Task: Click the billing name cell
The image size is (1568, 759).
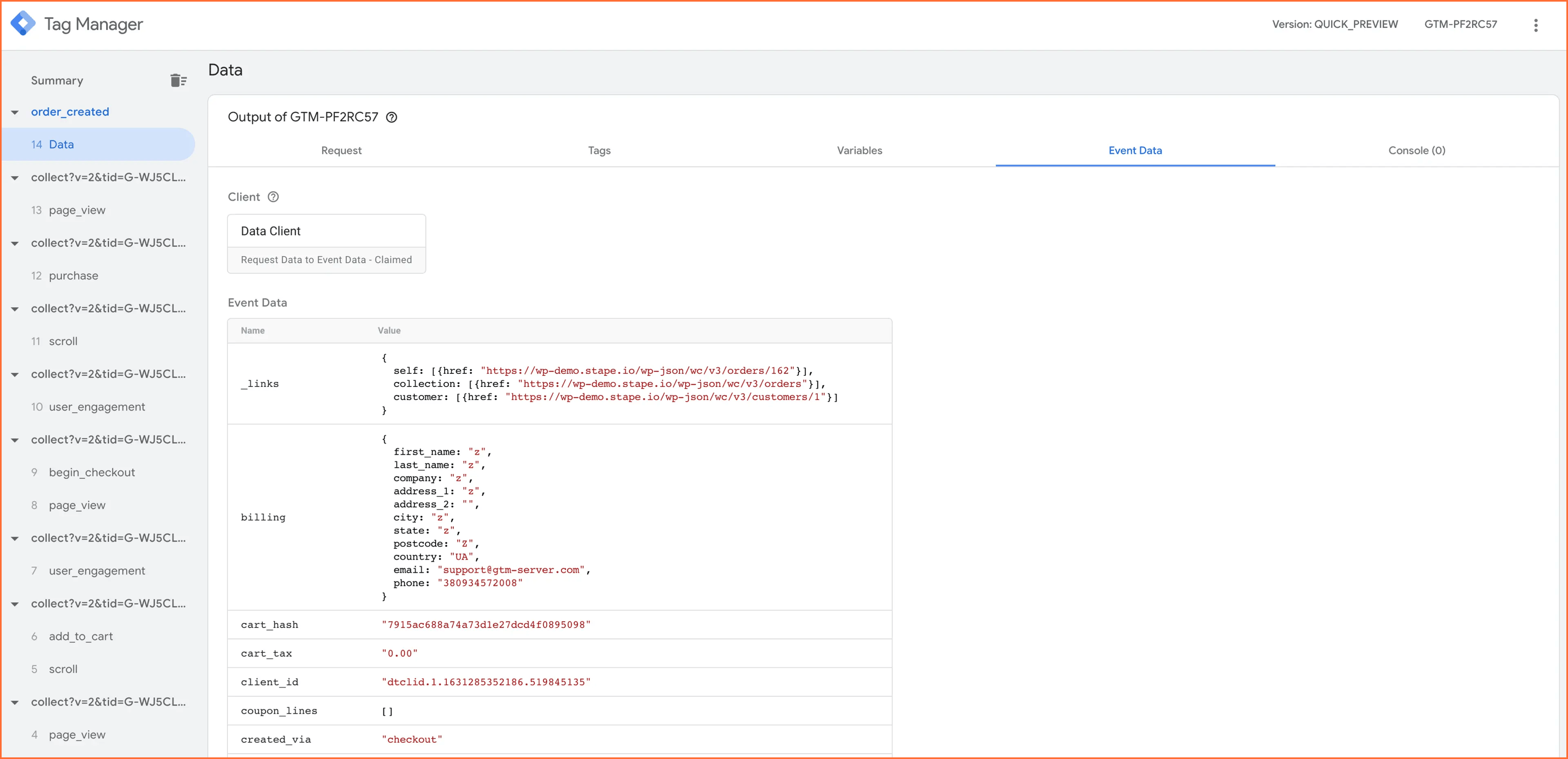Action: click(263, 517)
